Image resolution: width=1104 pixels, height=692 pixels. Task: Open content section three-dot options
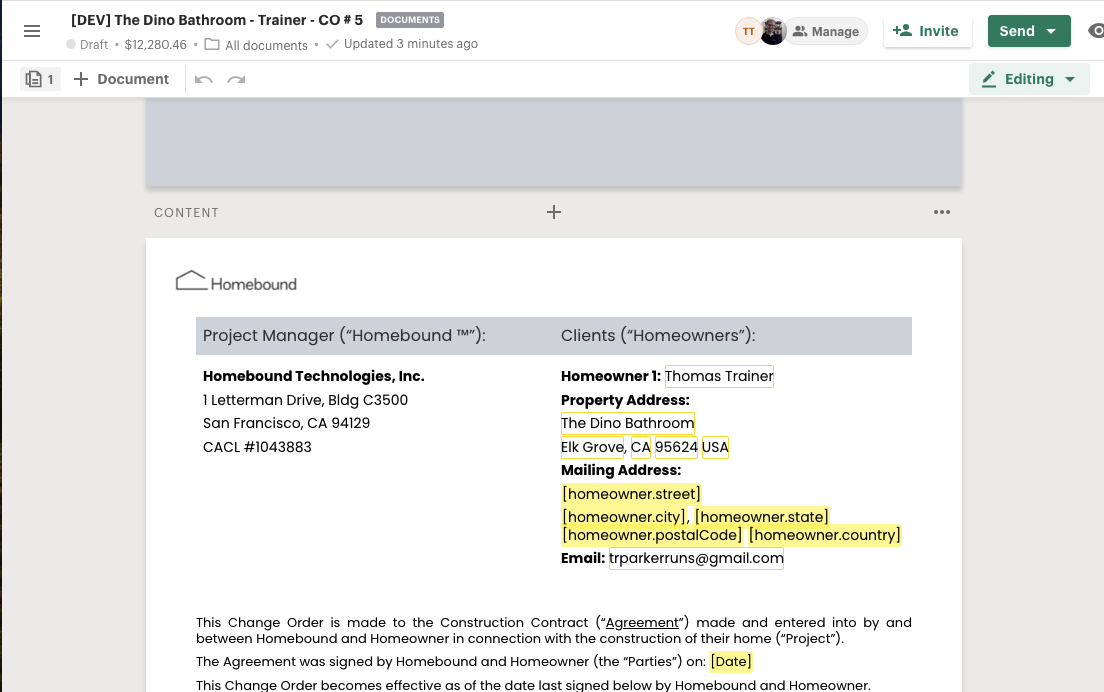(942, 212)
